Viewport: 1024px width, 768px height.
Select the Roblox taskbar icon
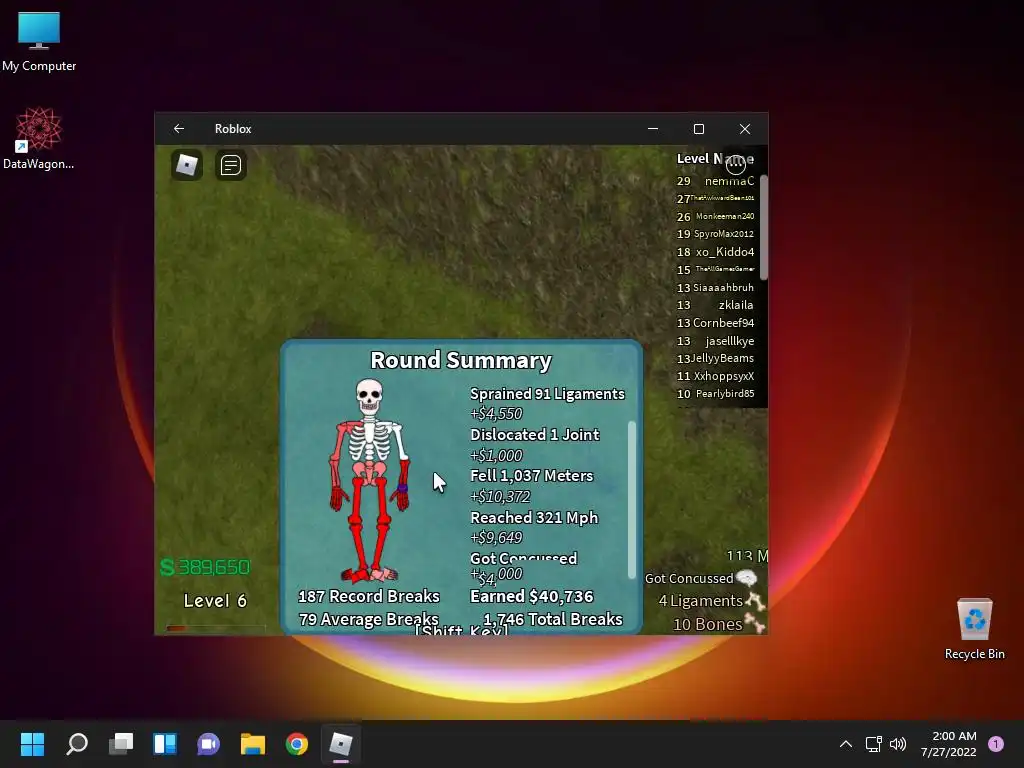pyautogui.click(x=340, y=744)
